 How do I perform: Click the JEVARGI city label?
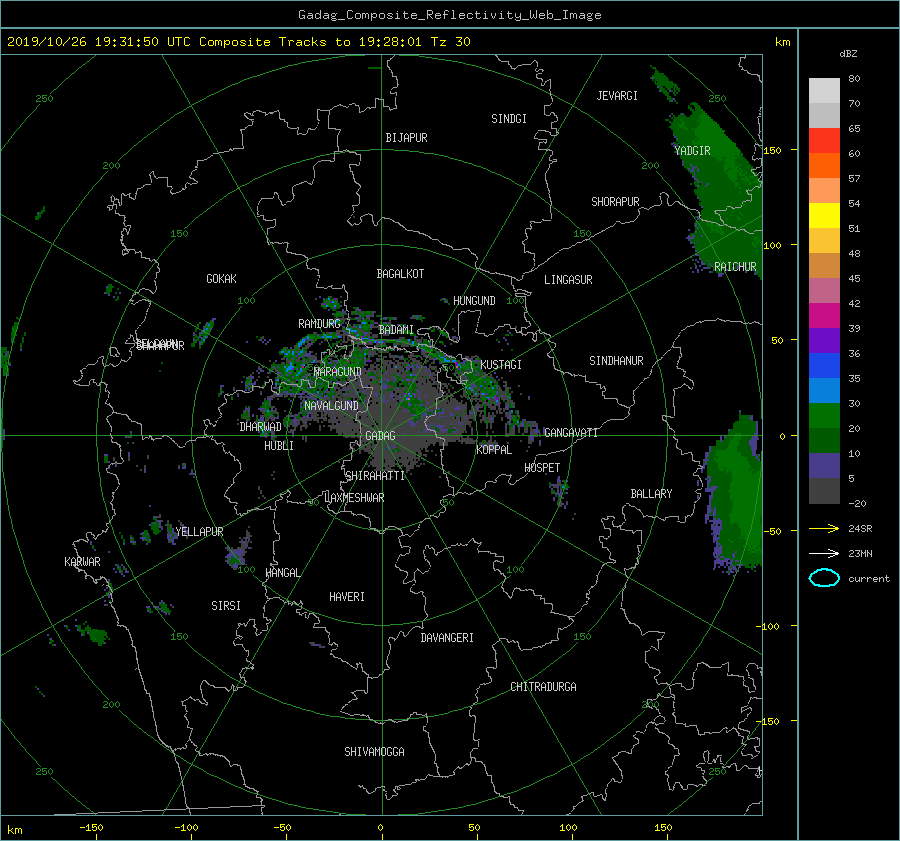click(x=616, y=96)
